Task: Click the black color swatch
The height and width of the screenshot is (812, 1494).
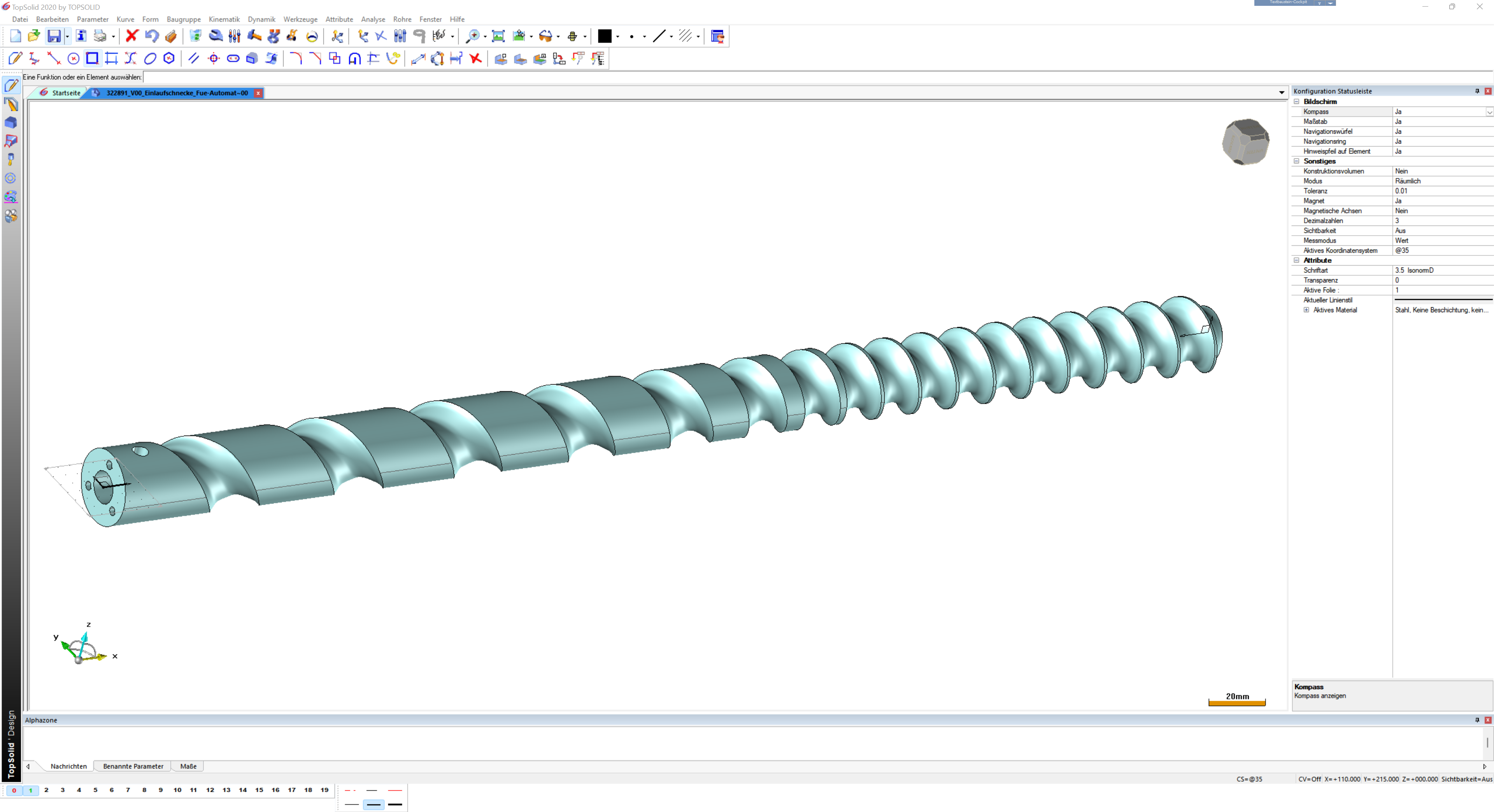Action: (x=604, y=36)
